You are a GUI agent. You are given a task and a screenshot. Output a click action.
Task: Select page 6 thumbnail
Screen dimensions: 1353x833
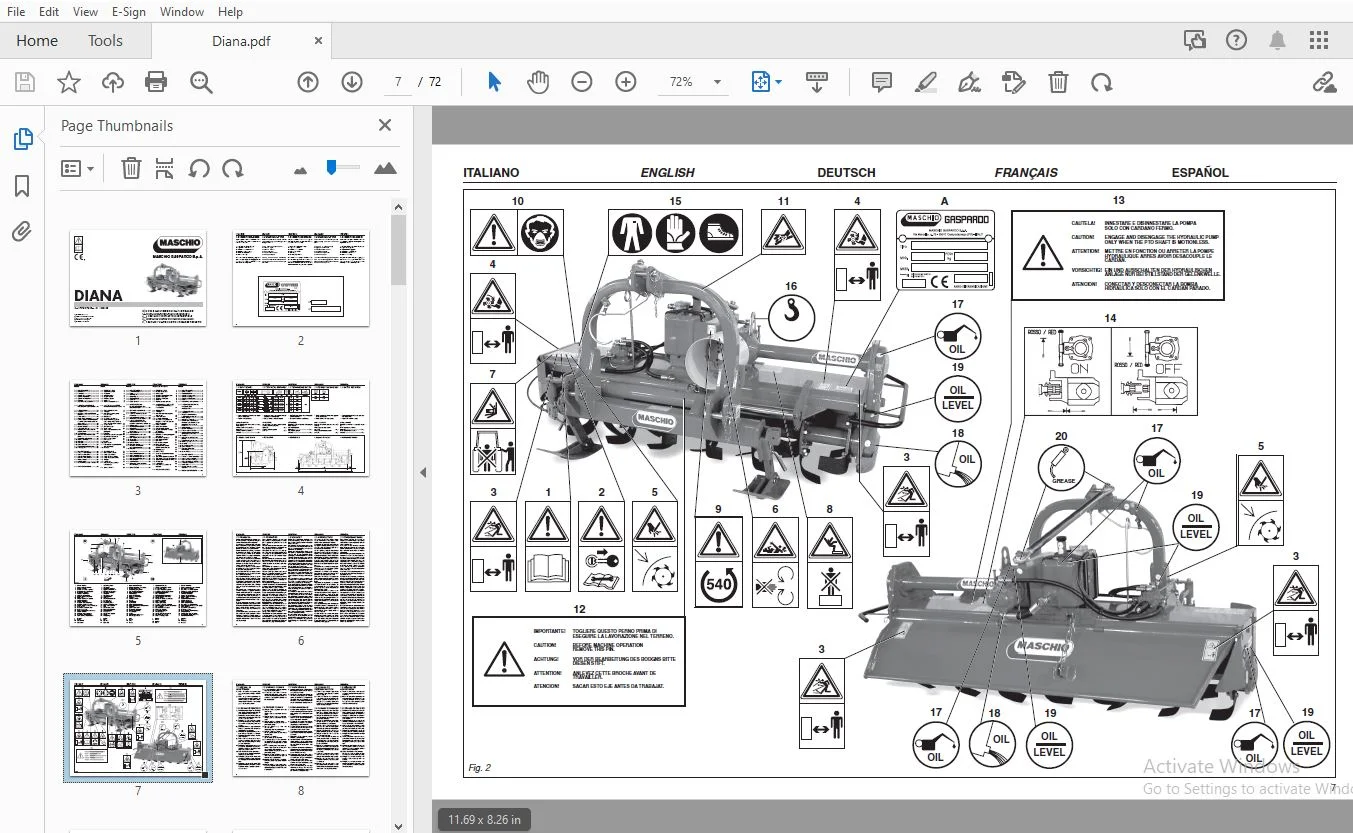301,578
